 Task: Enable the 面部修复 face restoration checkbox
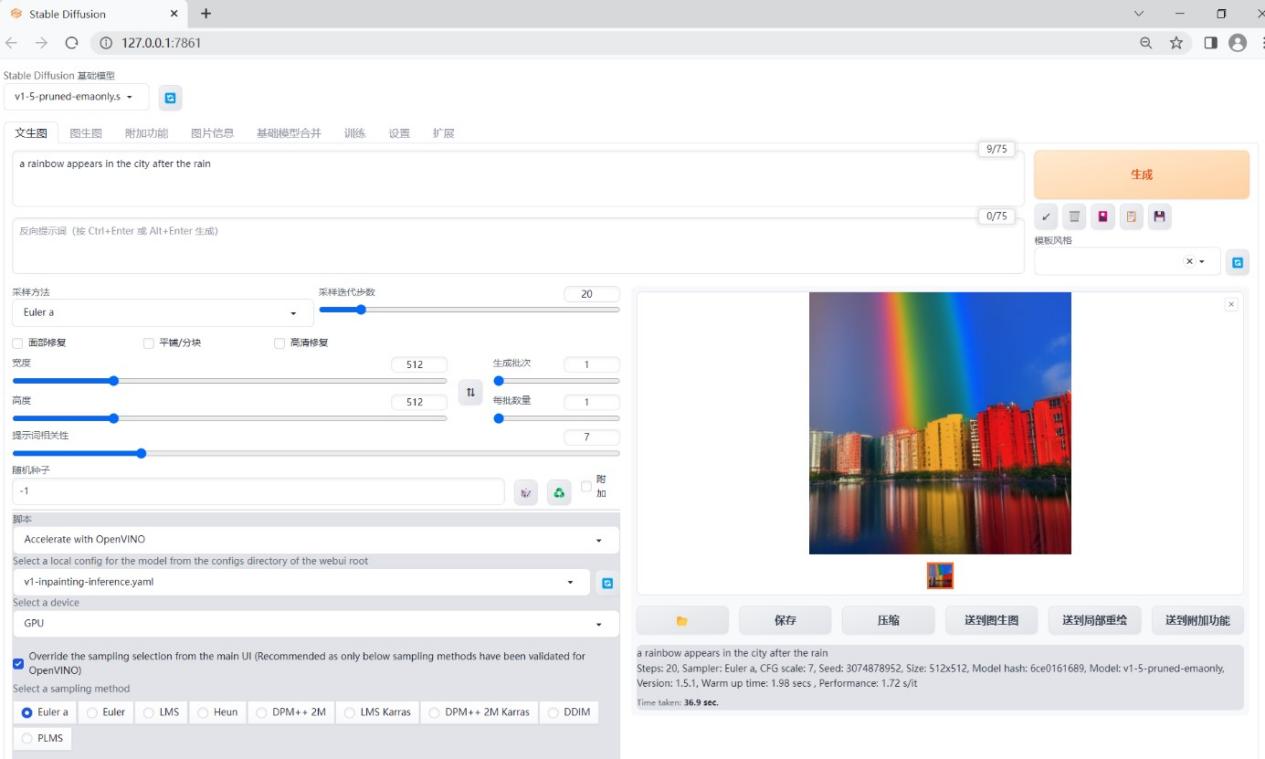pos(17,343)
